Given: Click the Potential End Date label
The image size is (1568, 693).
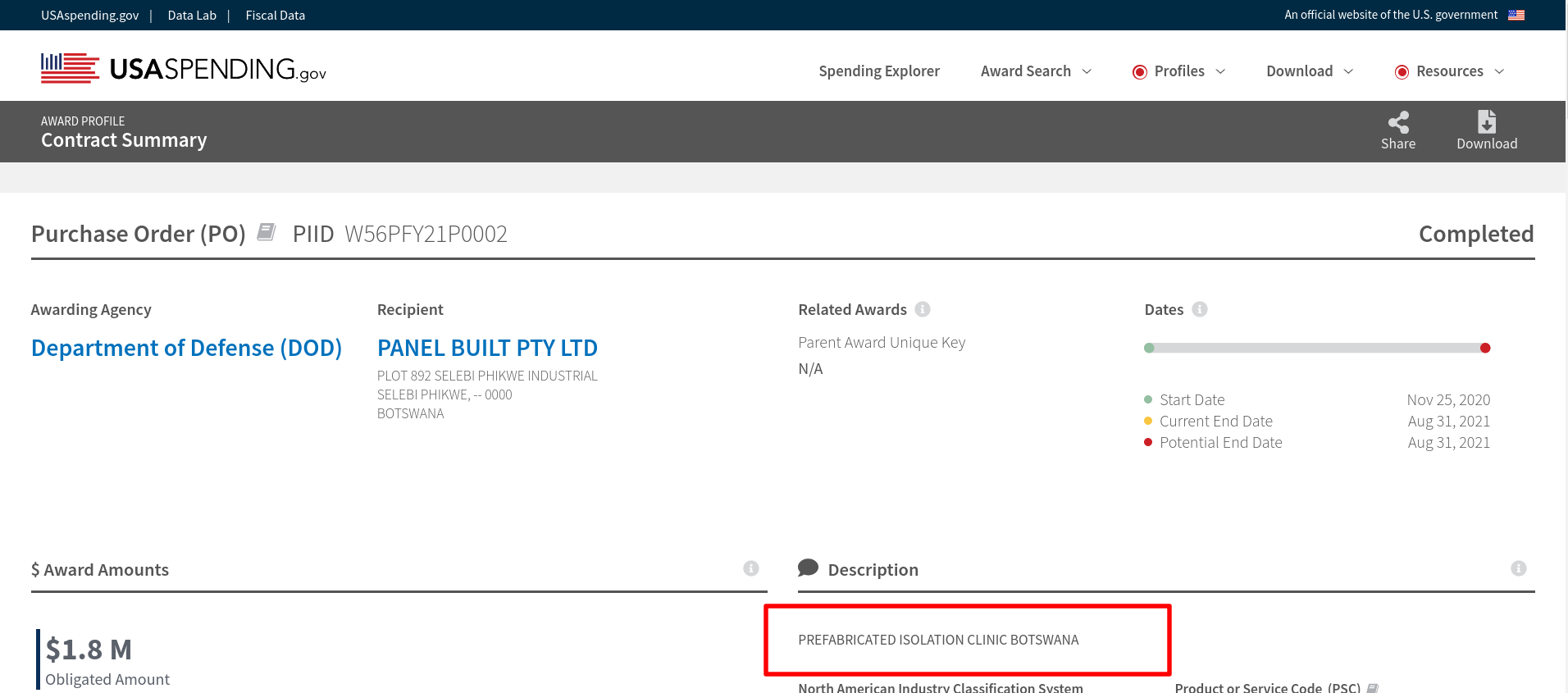Looking at the screenshot, I should [1220, 442].
